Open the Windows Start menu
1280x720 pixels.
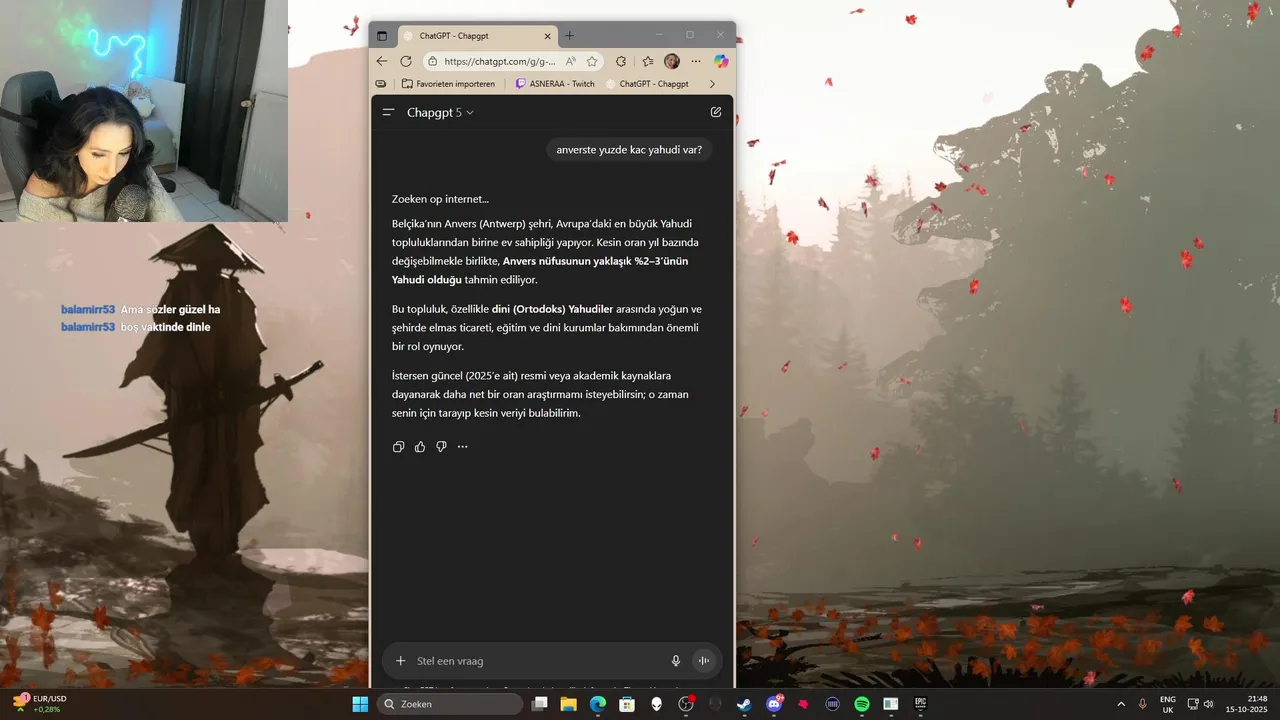[x=360, y=704]
